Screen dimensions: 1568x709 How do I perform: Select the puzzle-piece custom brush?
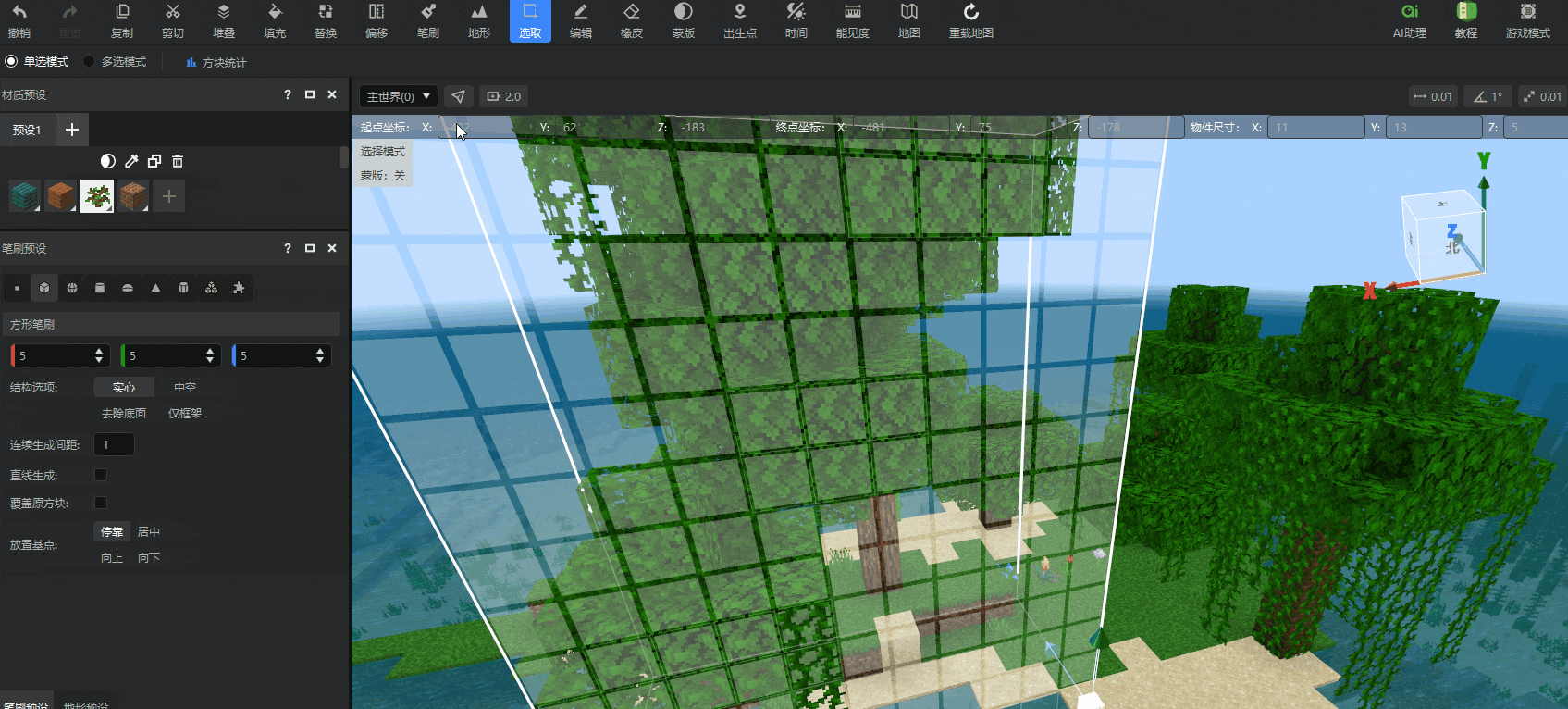[239, 288]
